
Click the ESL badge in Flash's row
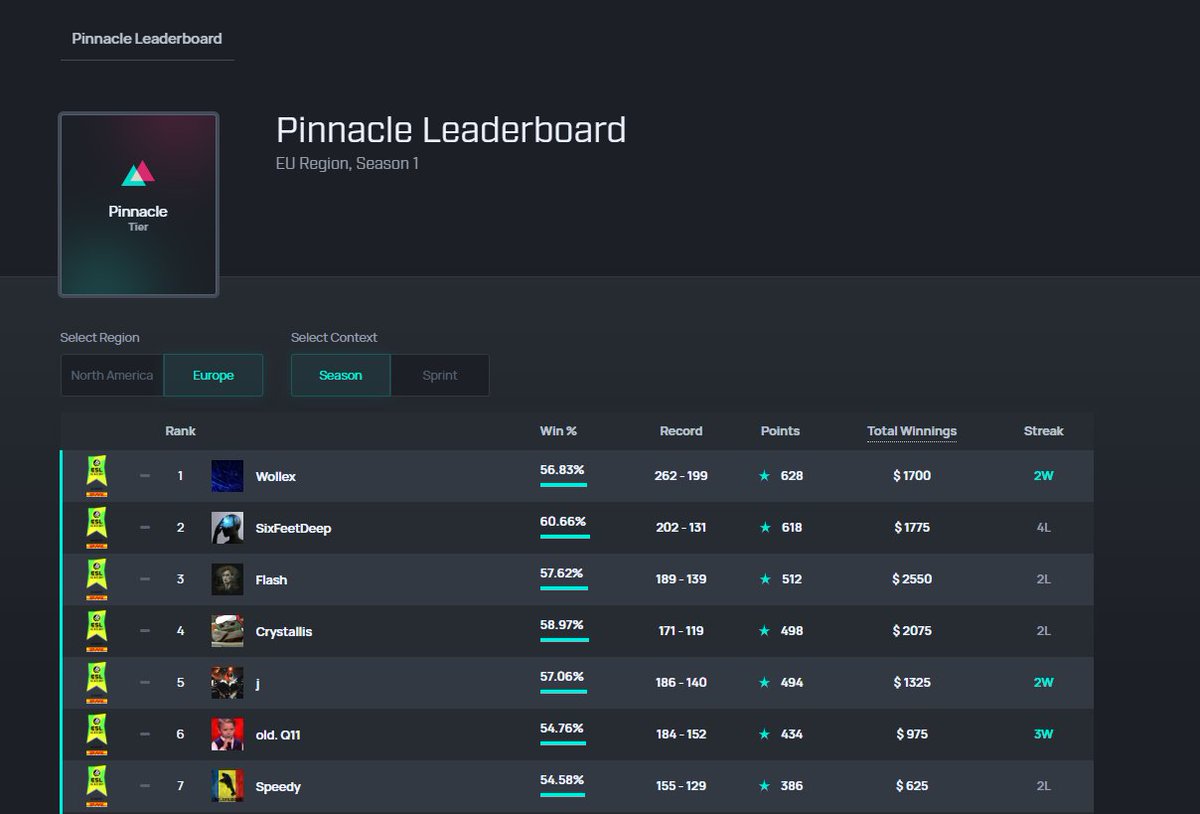97,579
